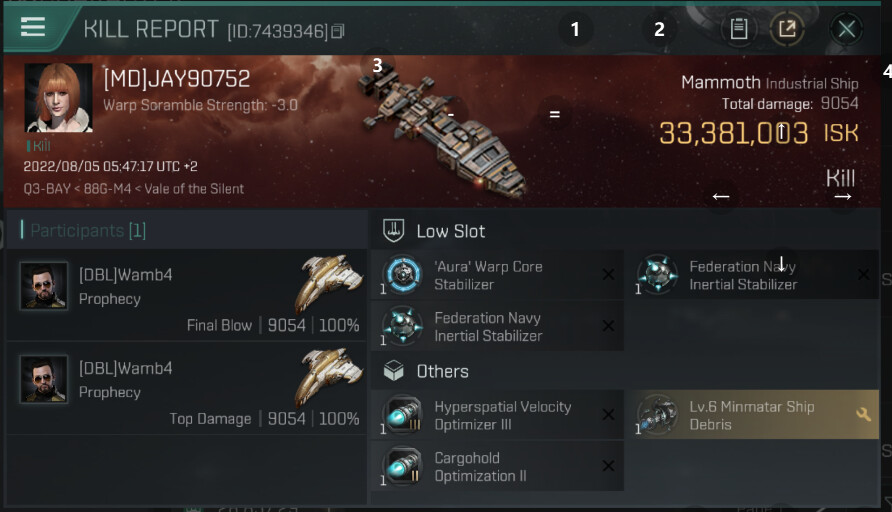Click the wrench icon on Minmatar Ship Debris
The height and width of the screenshot is (512, 892).
tap(864, 415)
